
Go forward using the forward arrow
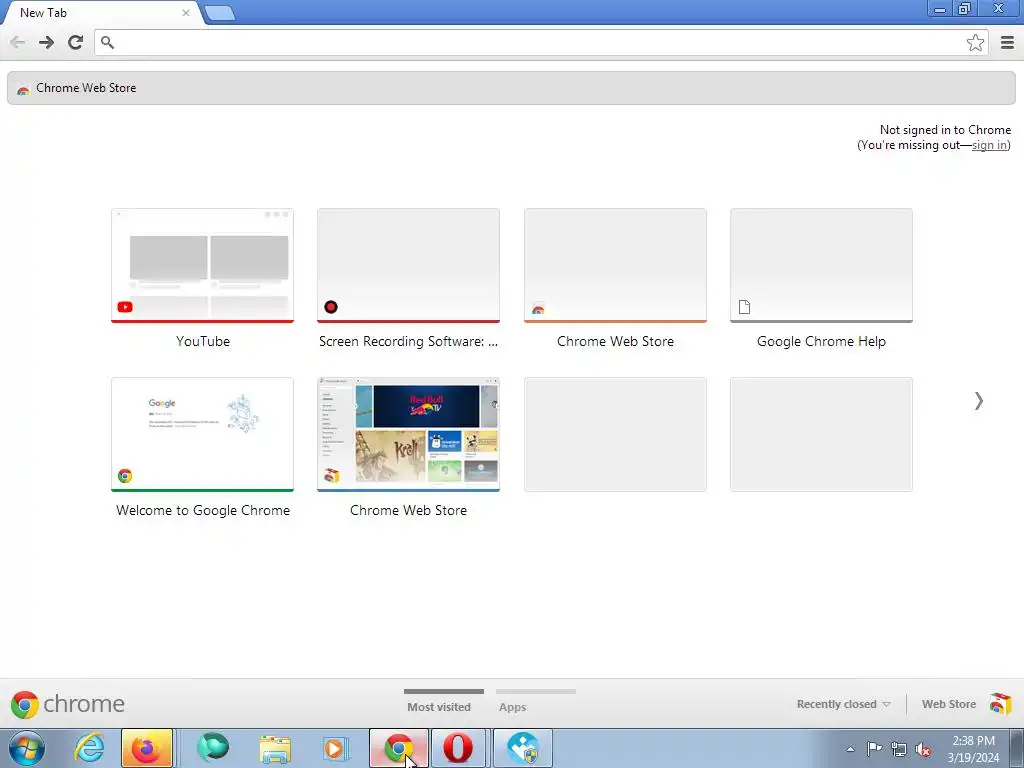pos(46,42)
